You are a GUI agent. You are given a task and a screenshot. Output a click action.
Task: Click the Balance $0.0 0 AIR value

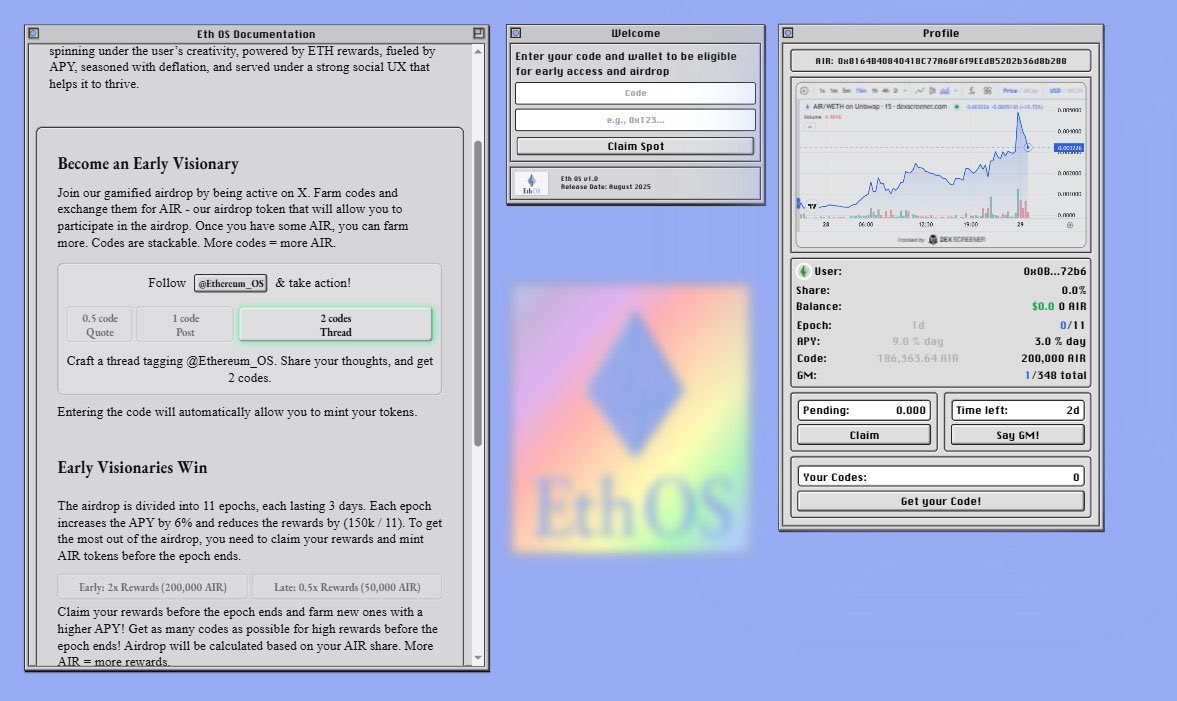[x=1058, y=306]
